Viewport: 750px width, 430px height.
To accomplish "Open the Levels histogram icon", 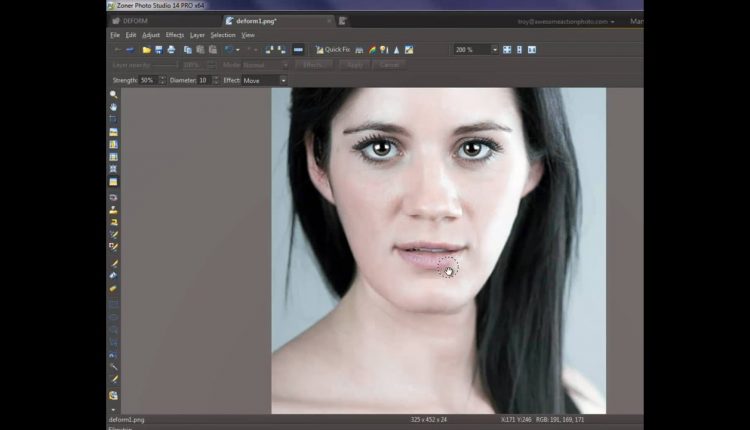I will click(x=359, y=50).
